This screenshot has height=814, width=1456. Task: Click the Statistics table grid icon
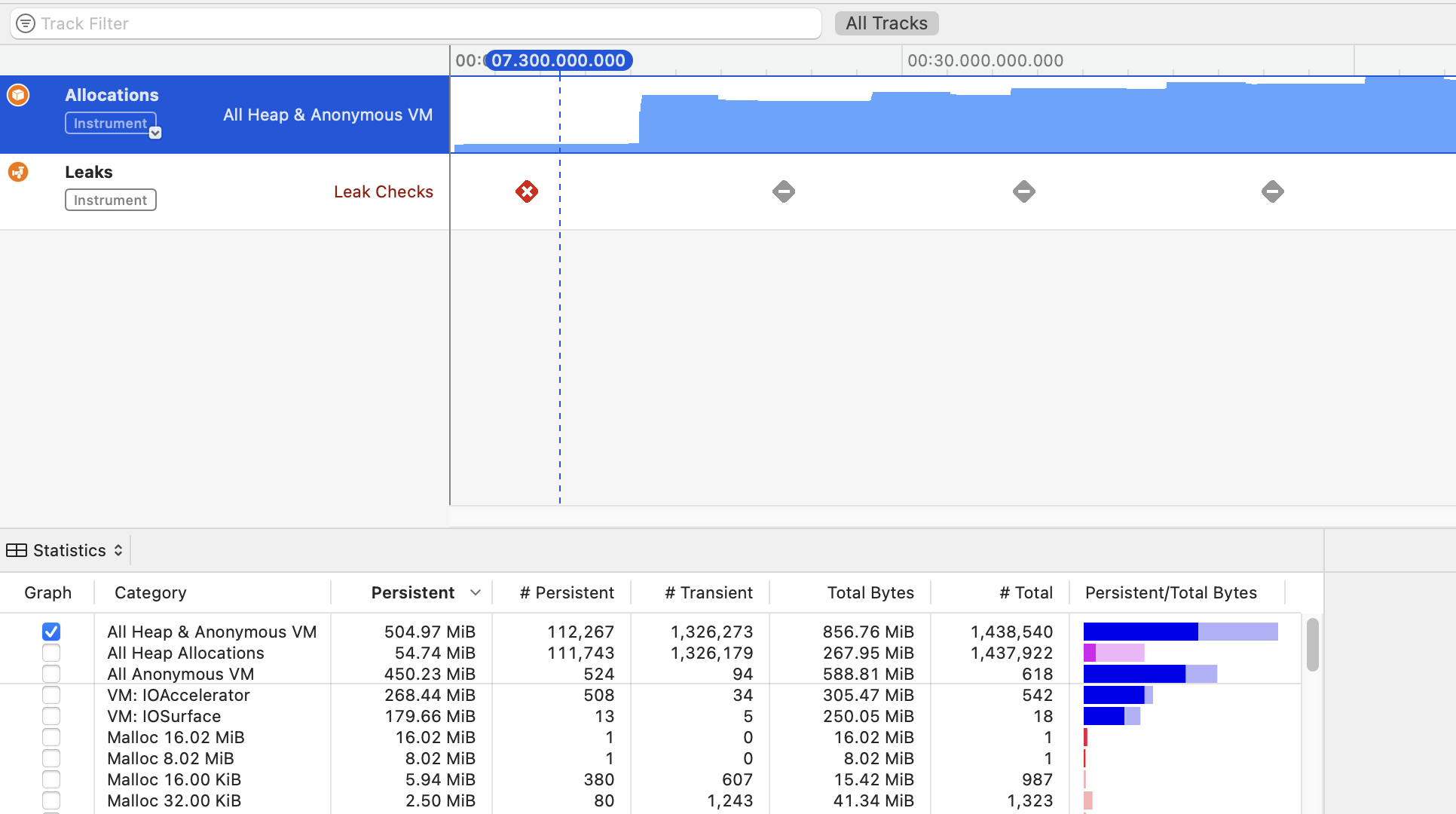pos(17,550)
